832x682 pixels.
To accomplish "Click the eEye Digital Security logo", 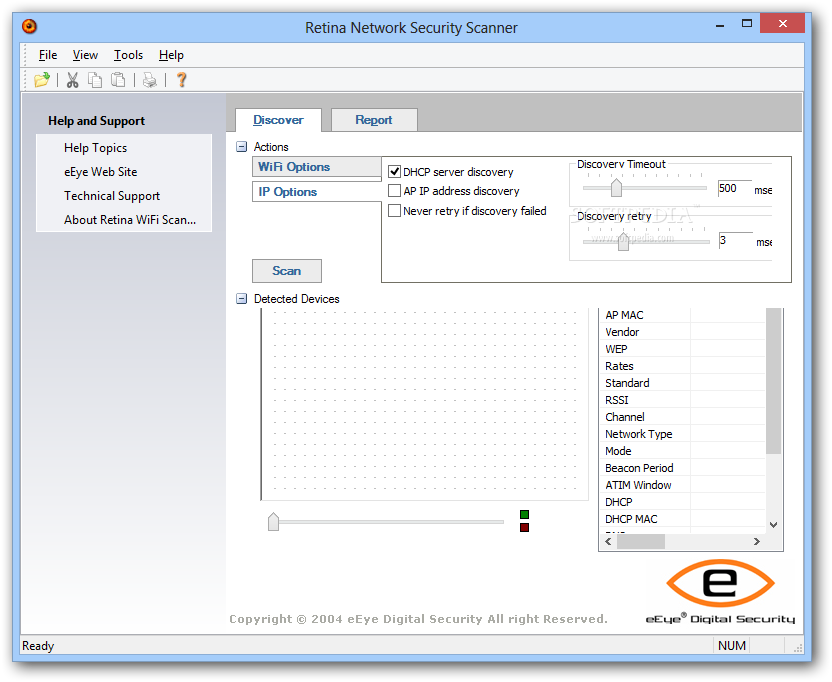I will [720, 591].
